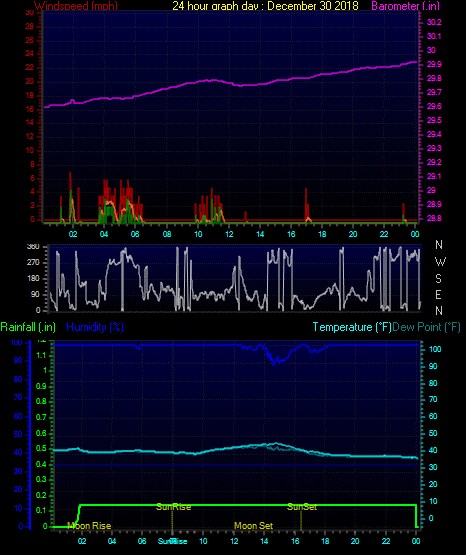
Task: Click the SunRise marker on rainfall graph
Action: pos(174,507)
